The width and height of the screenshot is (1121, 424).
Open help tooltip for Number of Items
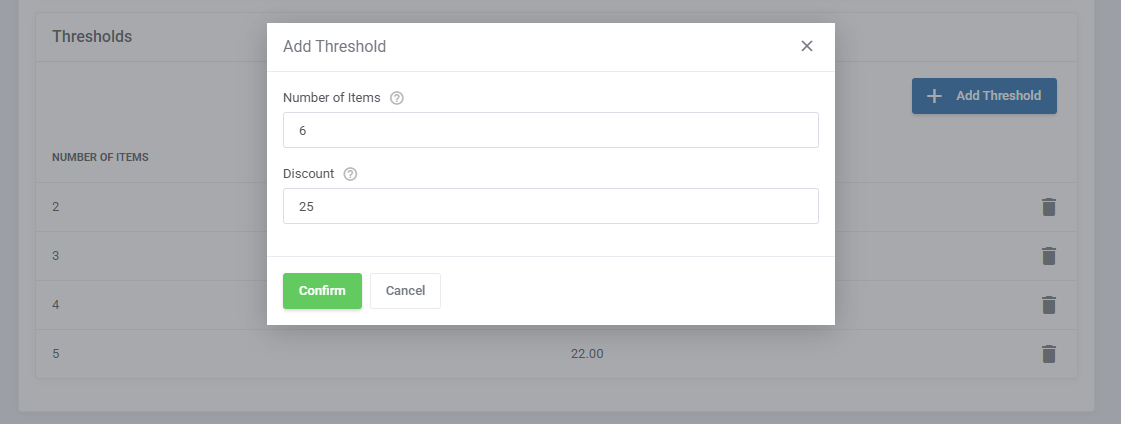pos(397,98)
